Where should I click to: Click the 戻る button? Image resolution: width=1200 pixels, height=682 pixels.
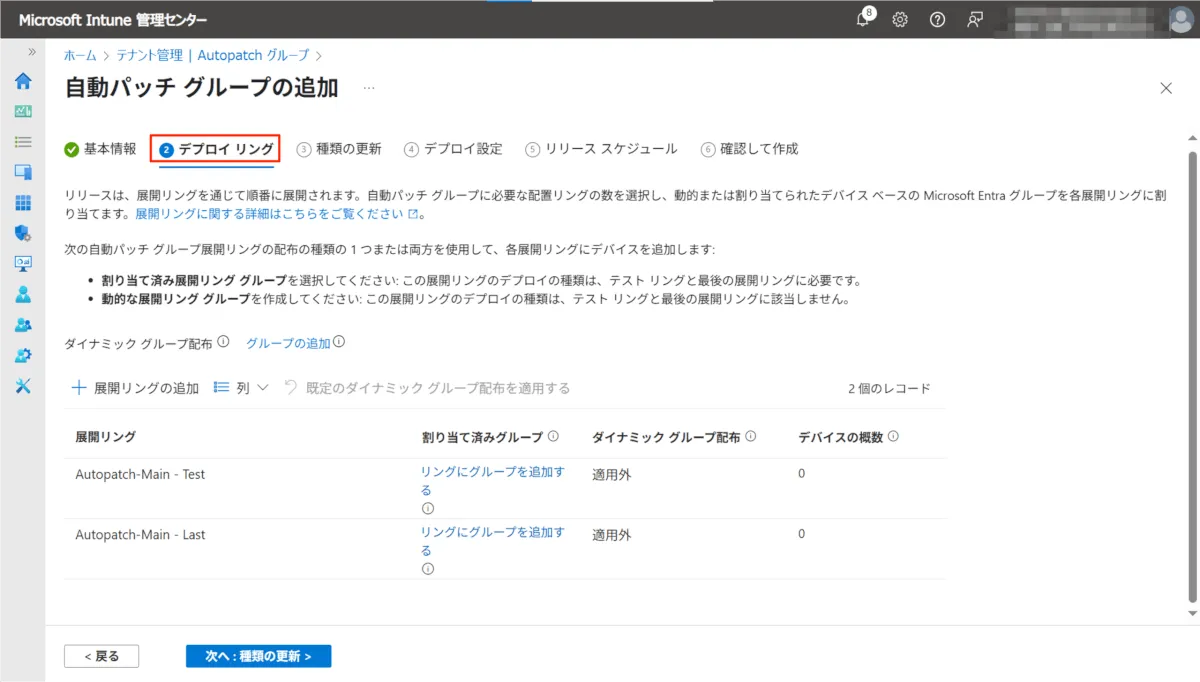[x=101, y=656]
